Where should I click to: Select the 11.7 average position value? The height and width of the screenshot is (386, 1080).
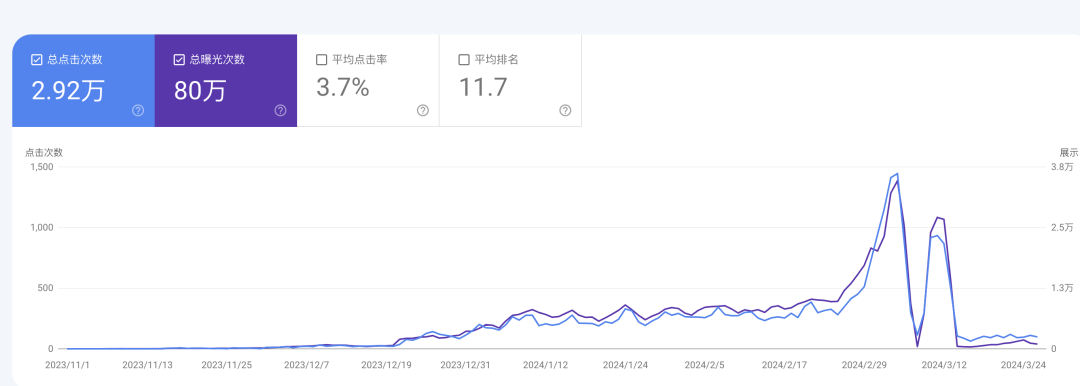483,88
